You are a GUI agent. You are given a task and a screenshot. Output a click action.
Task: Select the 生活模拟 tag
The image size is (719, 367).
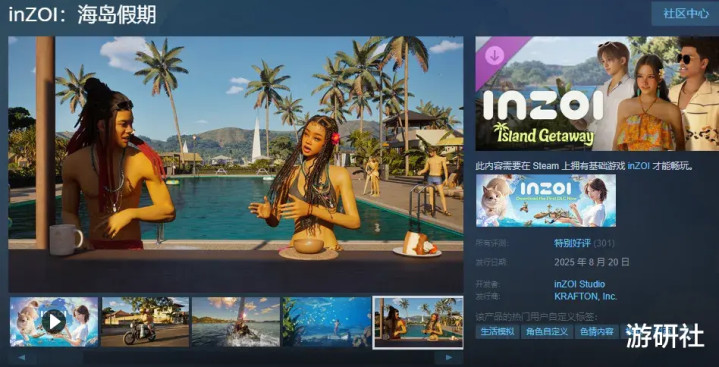pyautogui.click(x=498, y=332)
